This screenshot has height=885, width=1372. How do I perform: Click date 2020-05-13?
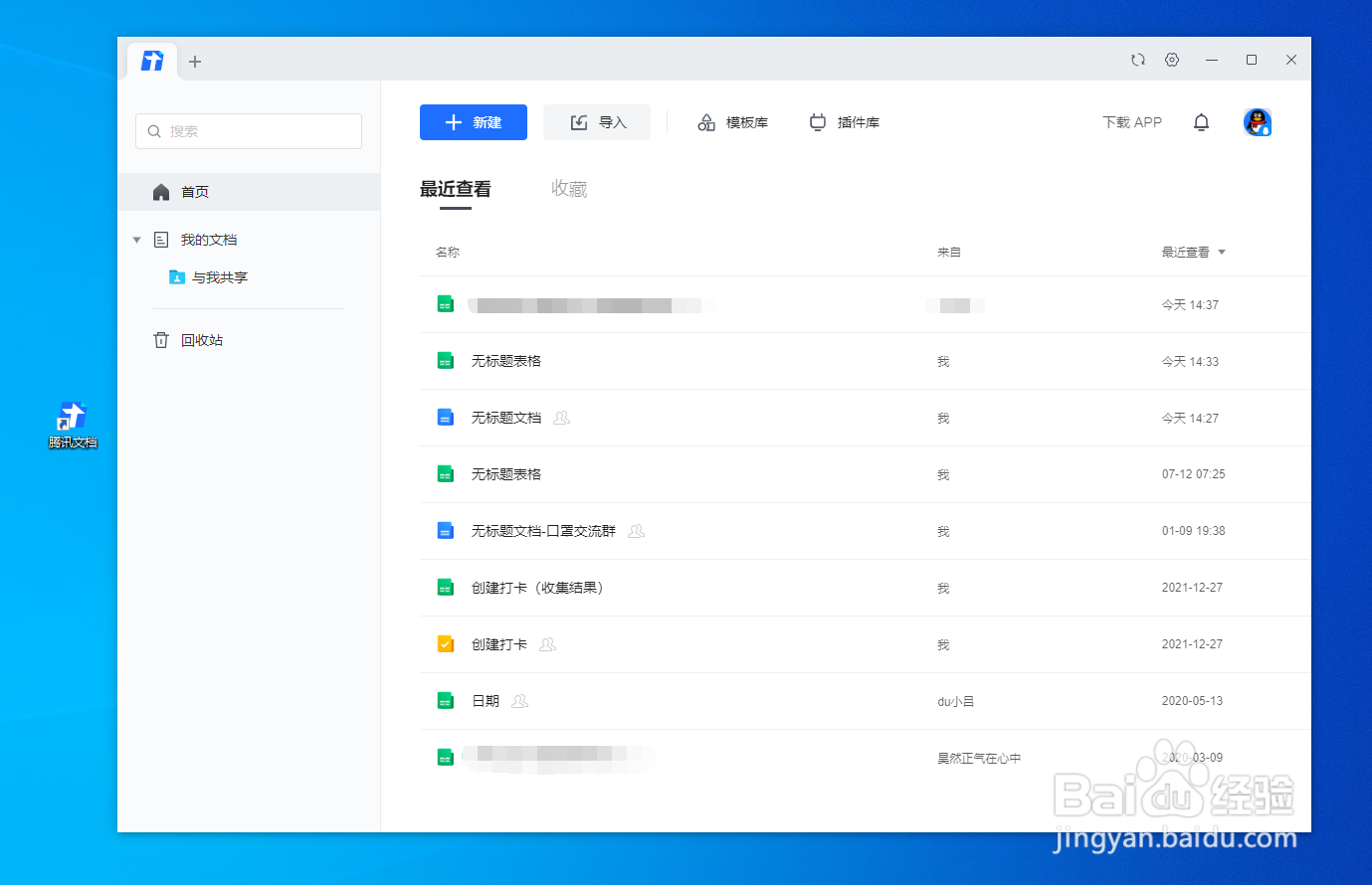click(x=1192, y=701)
